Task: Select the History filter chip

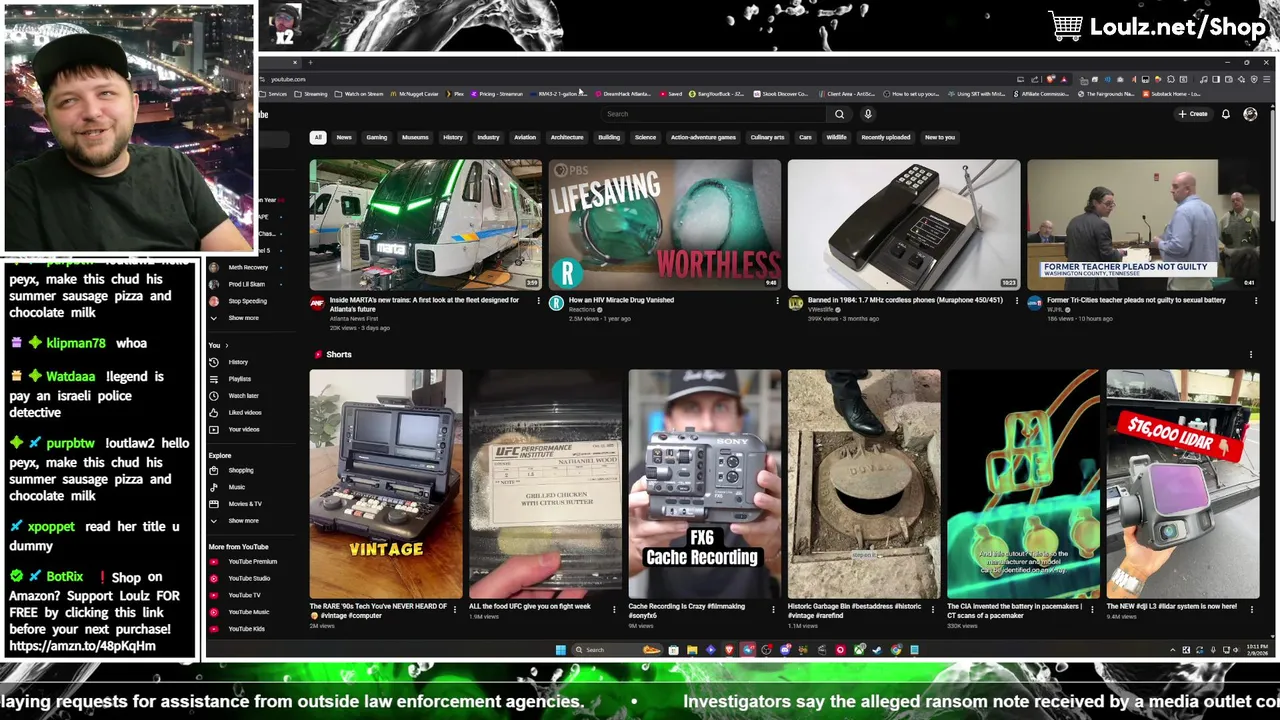Action: [x=453, y=138]
